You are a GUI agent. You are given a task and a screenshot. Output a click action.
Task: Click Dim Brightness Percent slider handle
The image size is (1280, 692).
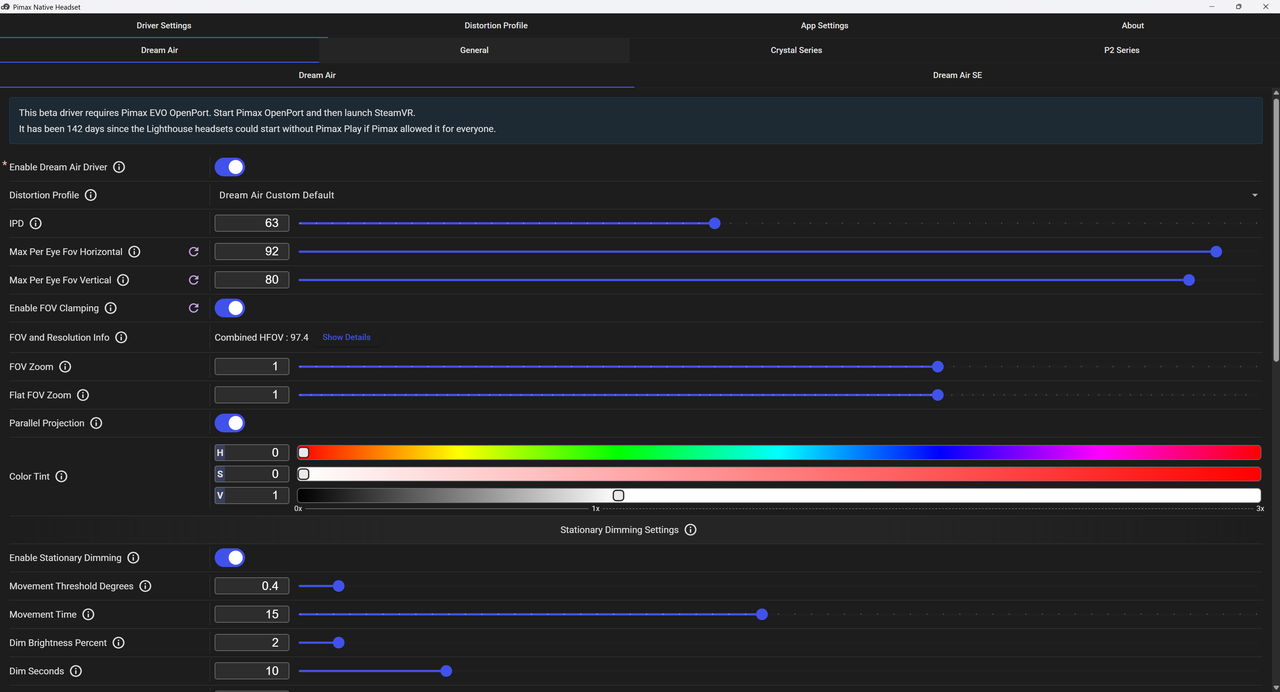click(x=339, y=643)
